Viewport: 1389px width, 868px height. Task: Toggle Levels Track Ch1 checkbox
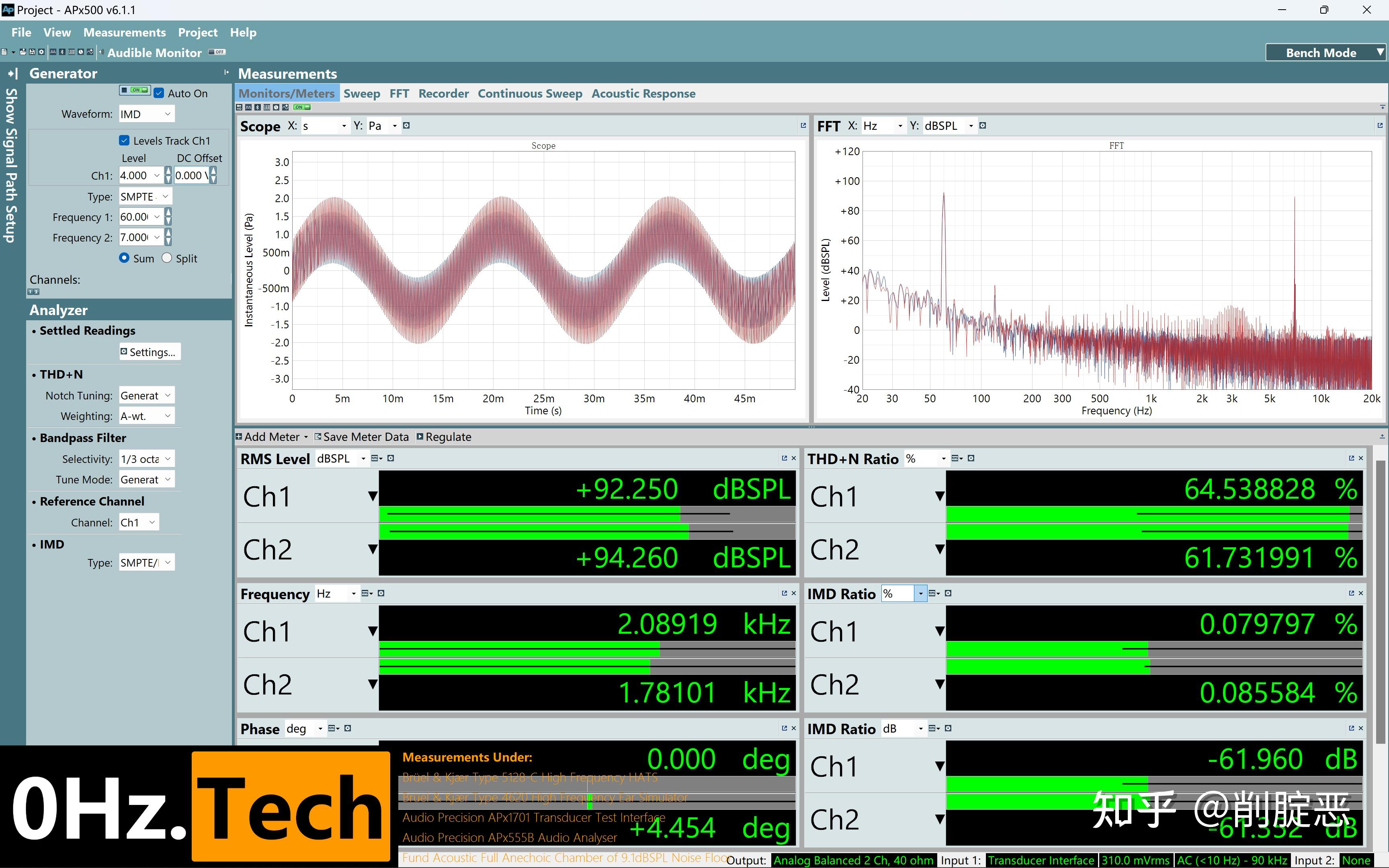[125, 141]
